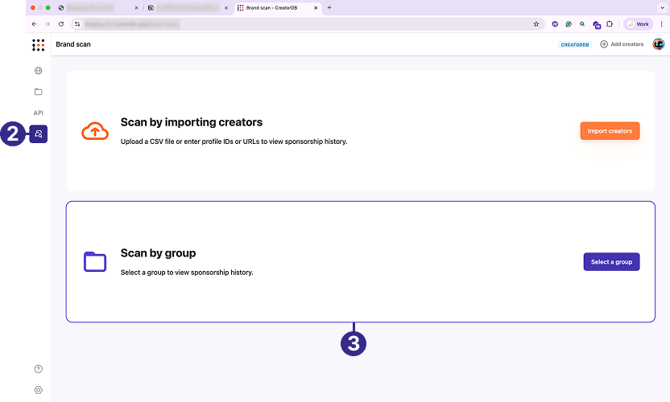This screenshot has width=670, height=402.
Task: Open the folder groups icon in sidebar
Action: (x=38, y=92)
